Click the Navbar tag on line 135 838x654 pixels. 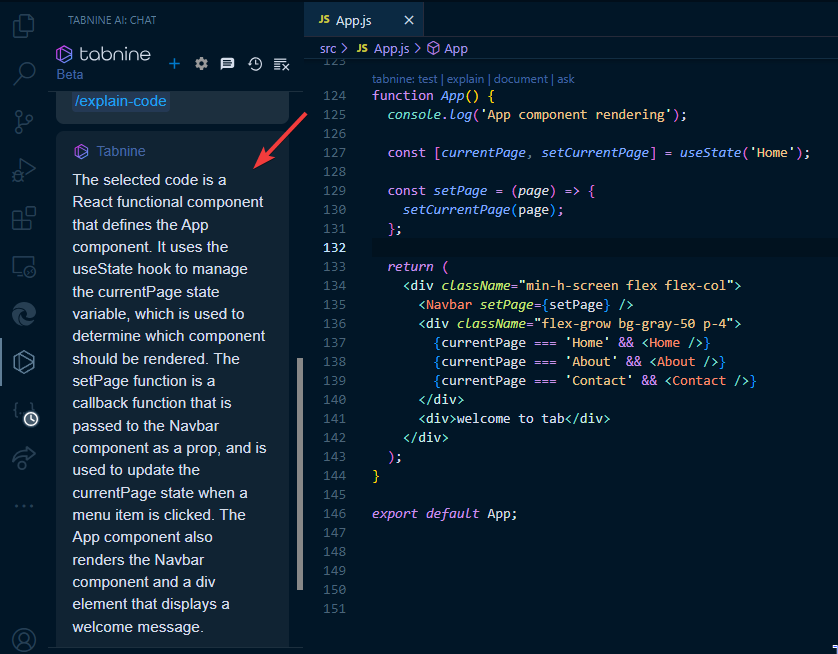click(x=449, y=305)
